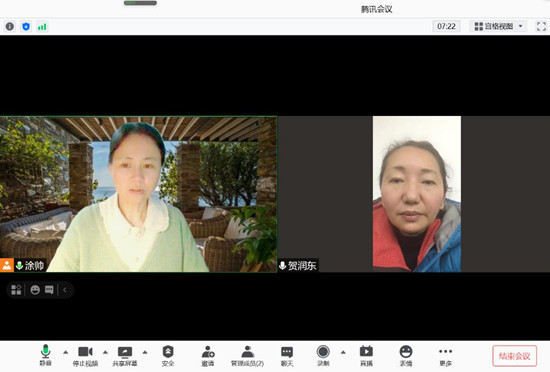The width and height of the screenshot is (550, 372).
Task: Stop video with the camera button
Action: click(85, 356)
